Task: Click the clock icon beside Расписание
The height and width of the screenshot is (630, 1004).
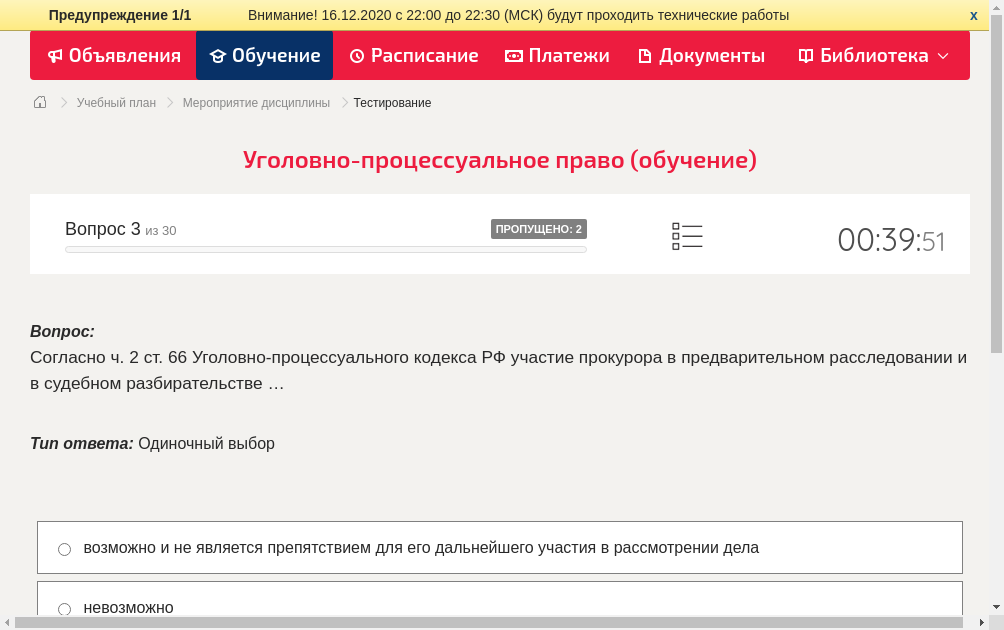Action: coord(357,56)
